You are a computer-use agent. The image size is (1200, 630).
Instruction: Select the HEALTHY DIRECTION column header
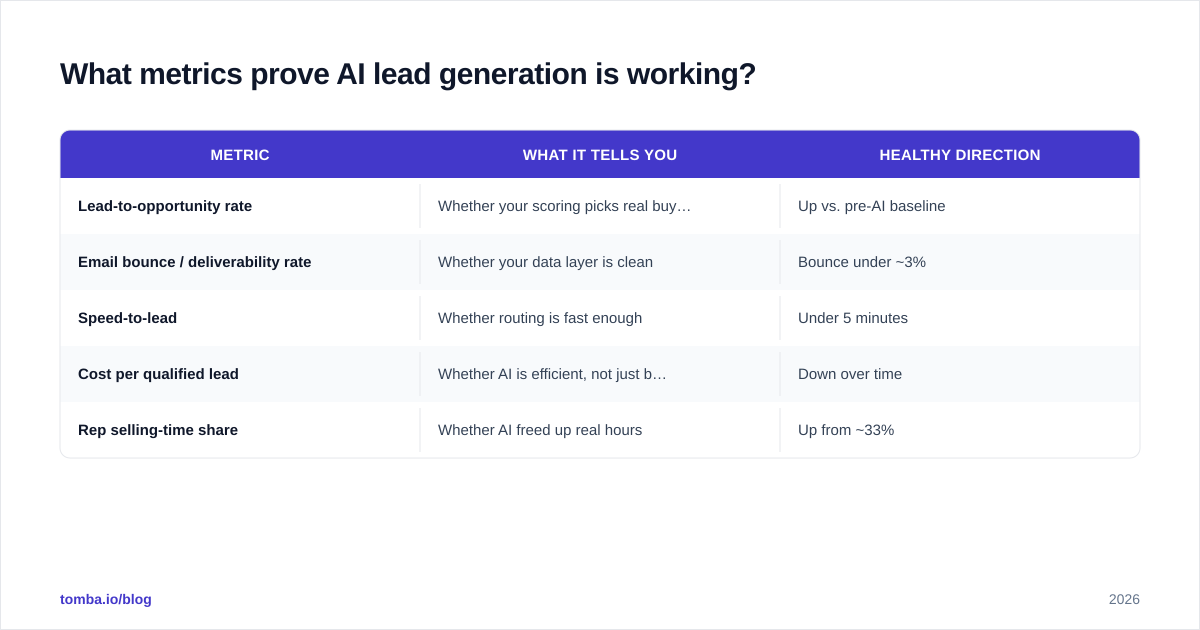pyautogui.click(x=960, y=155)
